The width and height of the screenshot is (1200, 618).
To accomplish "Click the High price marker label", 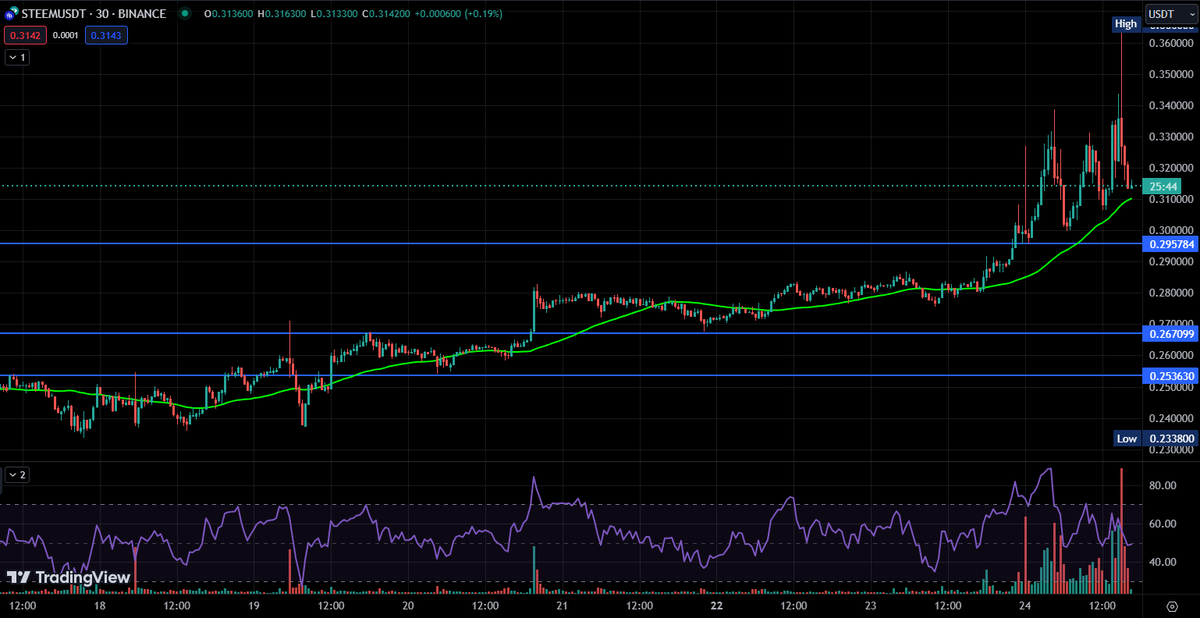I will pyautogui.click(x=1126, y=23).
